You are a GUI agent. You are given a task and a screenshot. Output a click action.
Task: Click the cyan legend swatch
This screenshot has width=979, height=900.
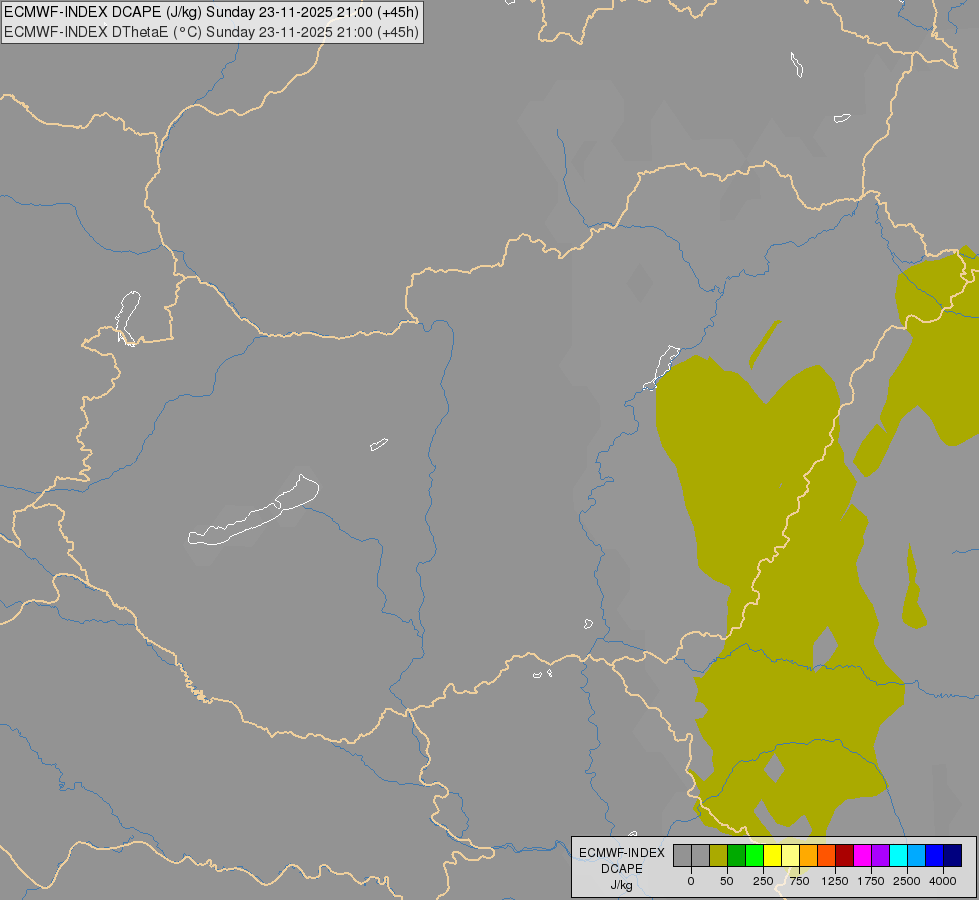[898, 856]
